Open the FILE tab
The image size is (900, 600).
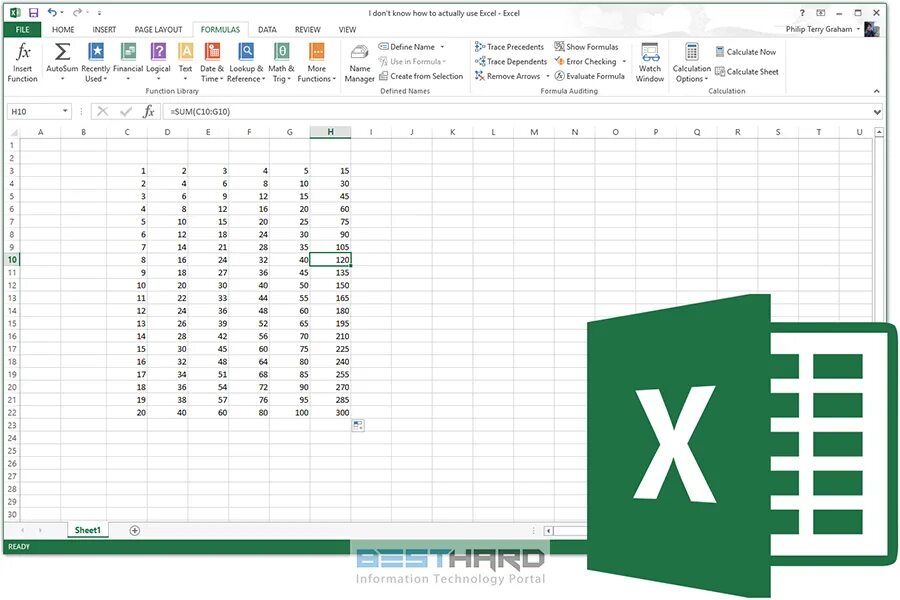[22, 29]
